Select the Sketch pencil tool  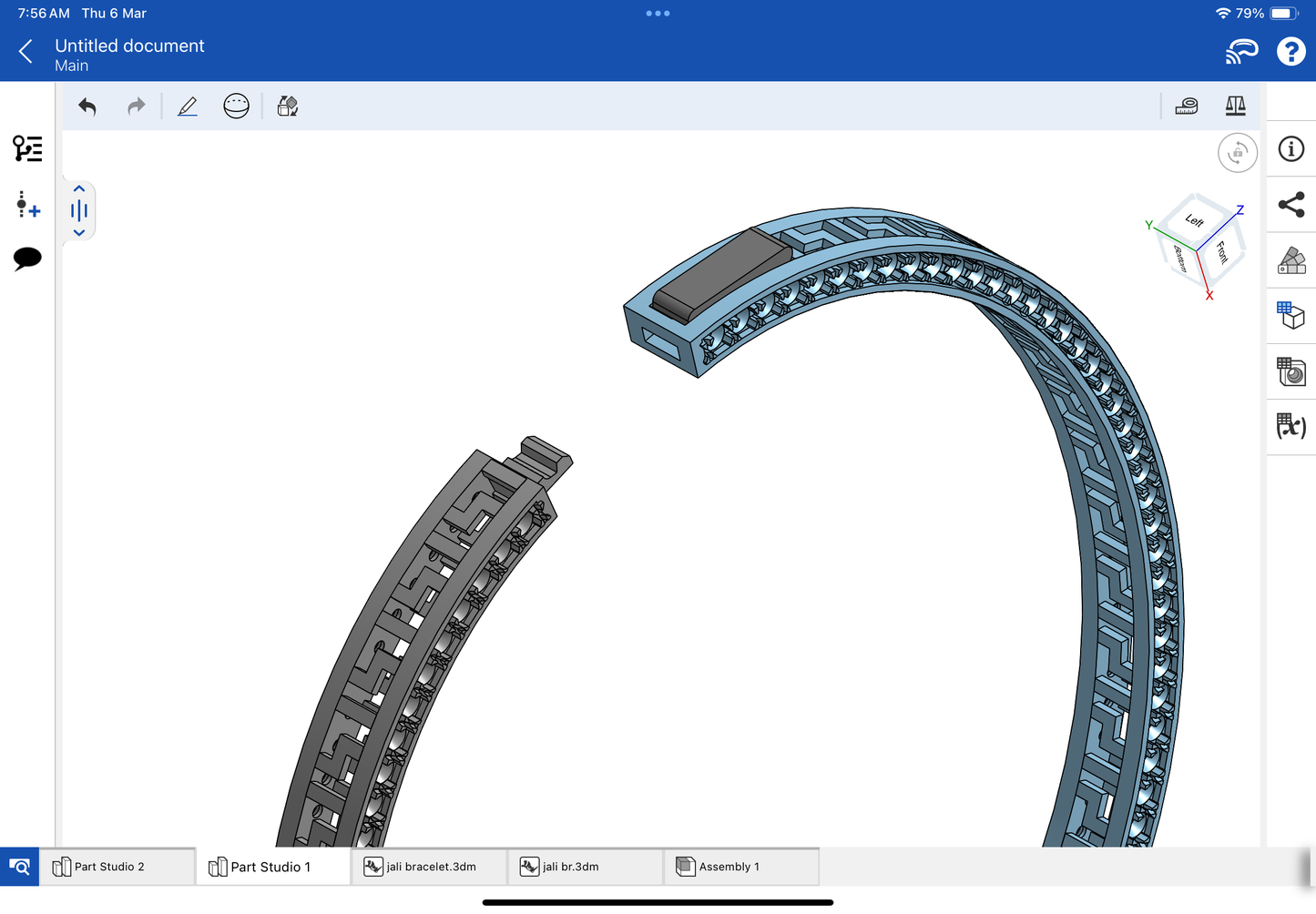pyautogui.click(x=188, y=107)
